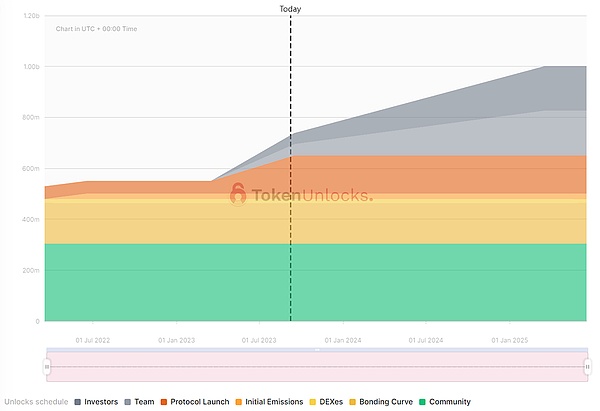Toggle the Investors legend swatch

click(78, 402)
